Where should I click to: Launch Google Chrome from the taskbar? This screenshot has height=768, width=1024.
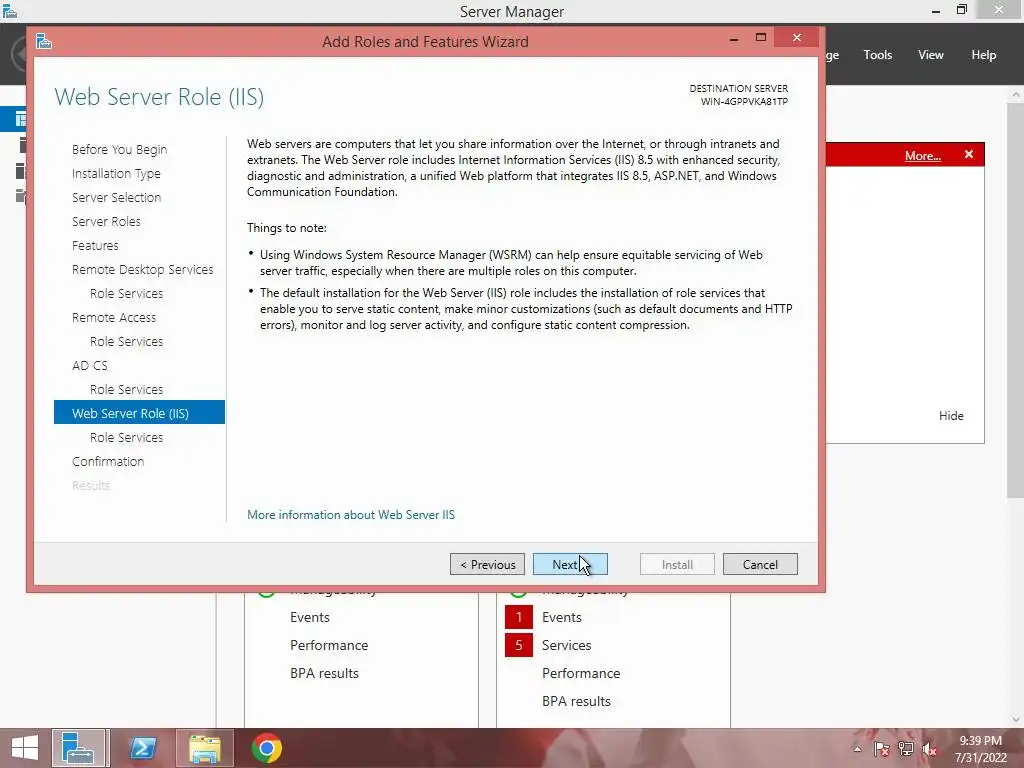(x=266, y=748)
